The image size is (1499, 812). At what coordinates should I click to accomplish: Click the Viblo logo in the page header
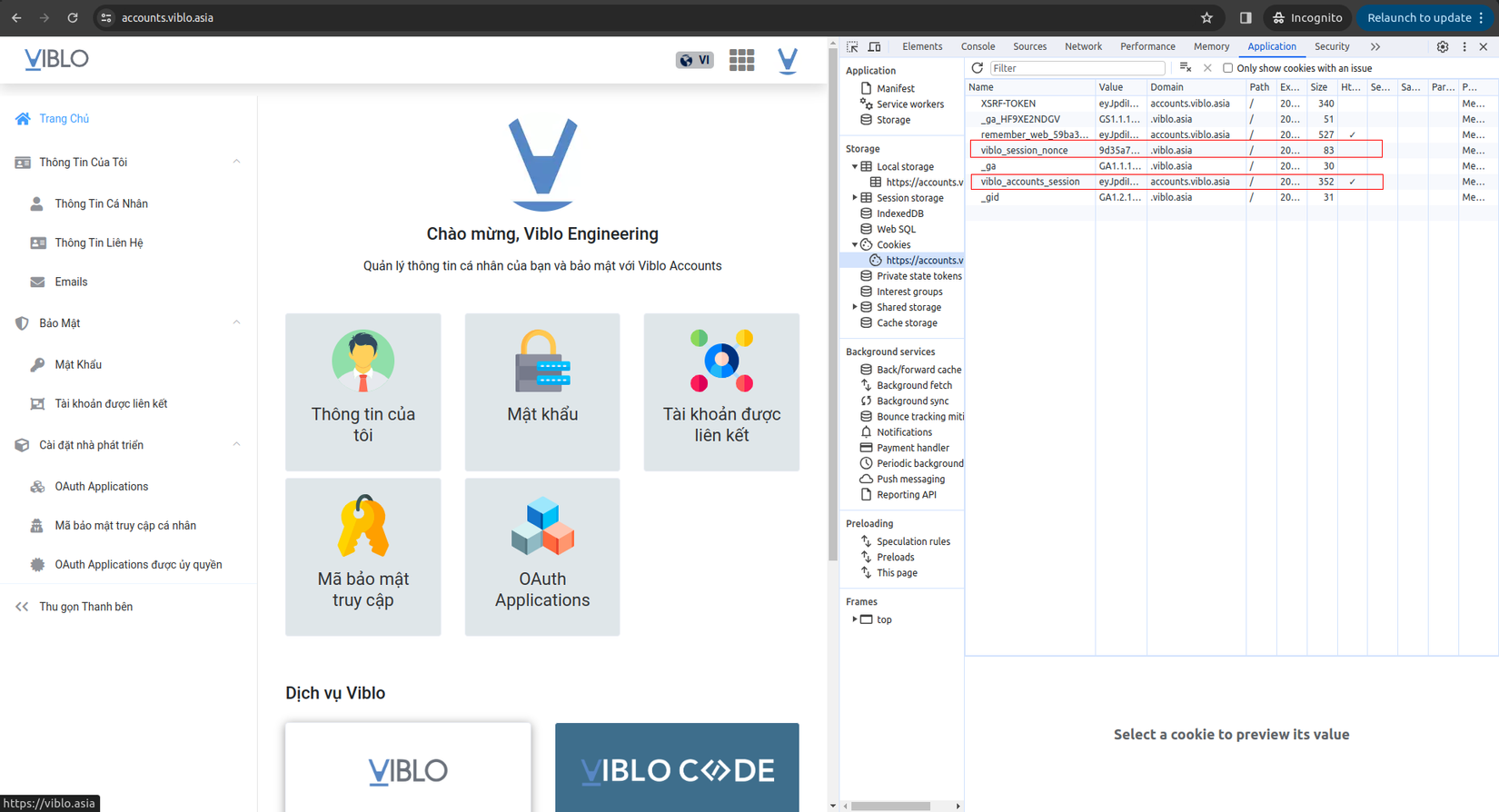(x=56, y=59)
